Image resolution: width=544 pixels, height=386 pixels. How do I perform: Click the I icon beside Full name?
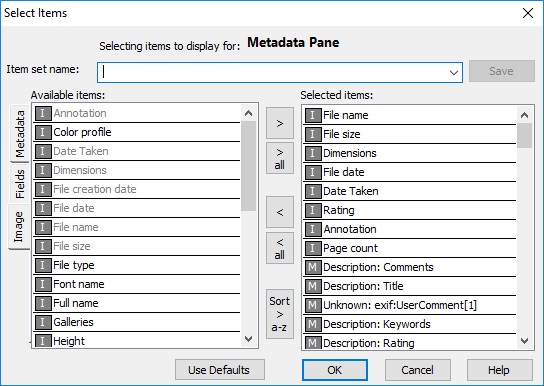coord(43,303)
